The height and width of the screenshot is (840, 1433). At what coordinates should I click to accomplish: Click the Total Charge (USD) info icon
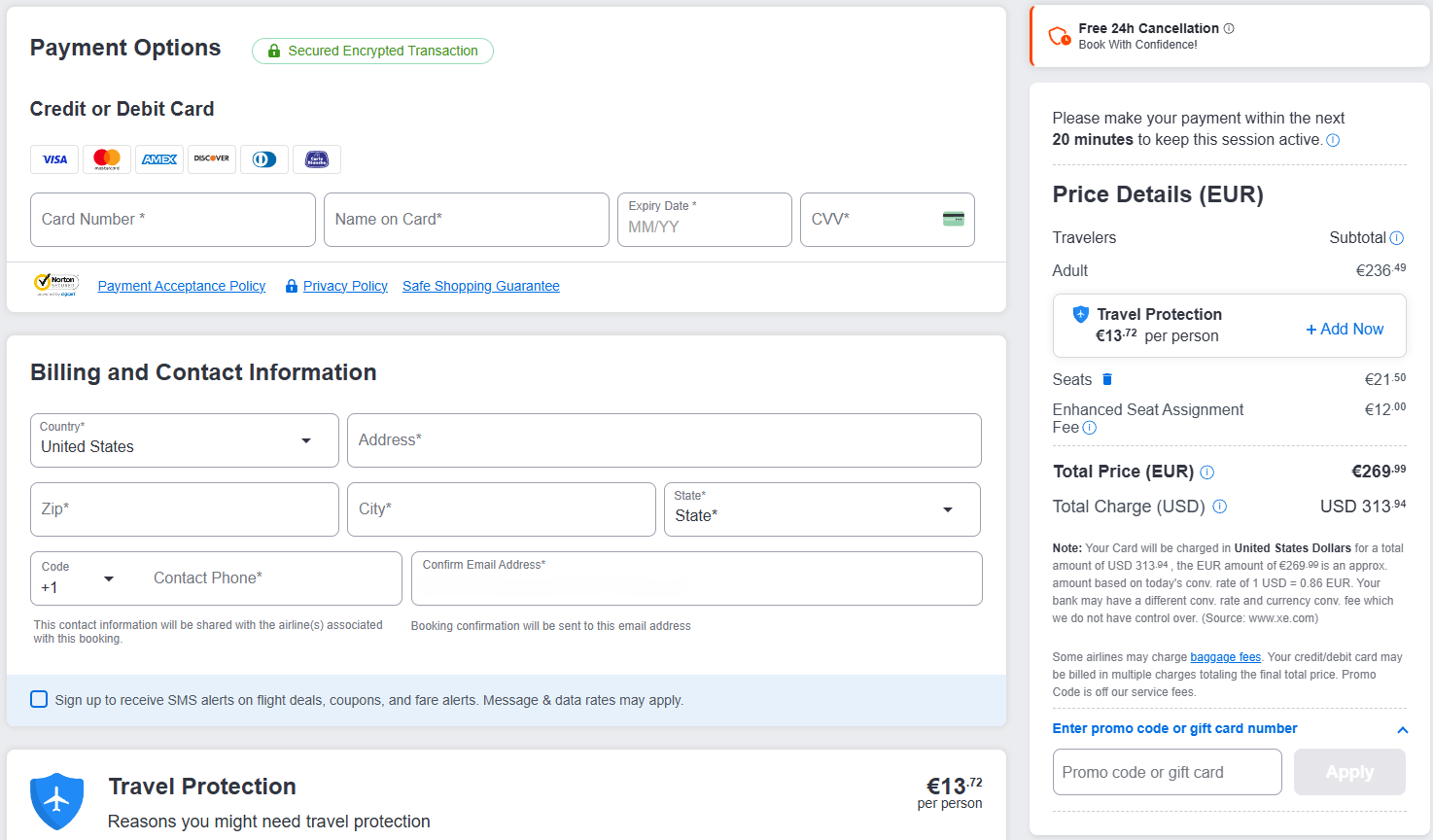click(x=1220, y=507)
